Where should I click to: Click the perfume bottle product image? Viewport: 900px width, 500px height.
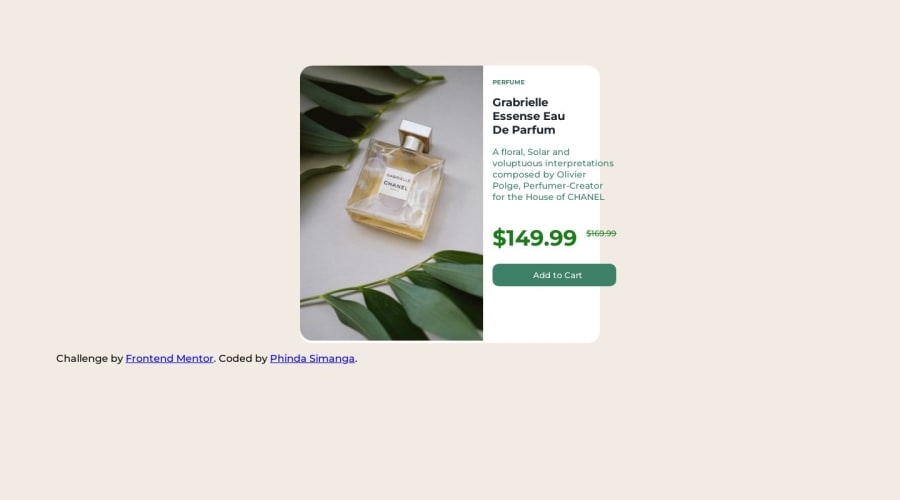391,203
